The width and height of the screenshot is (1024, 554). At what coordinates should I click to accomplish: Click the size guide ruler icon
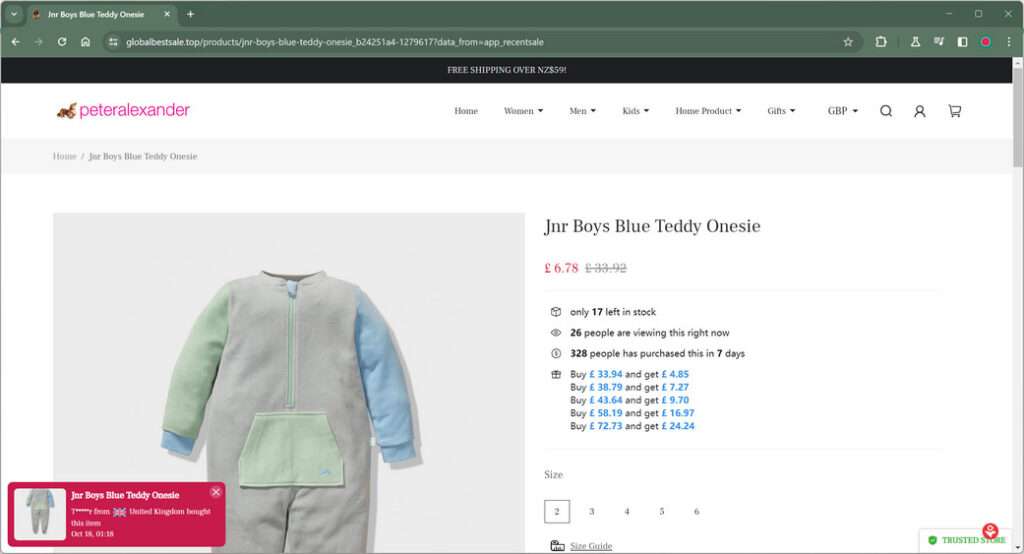click(x=557, y=546)
